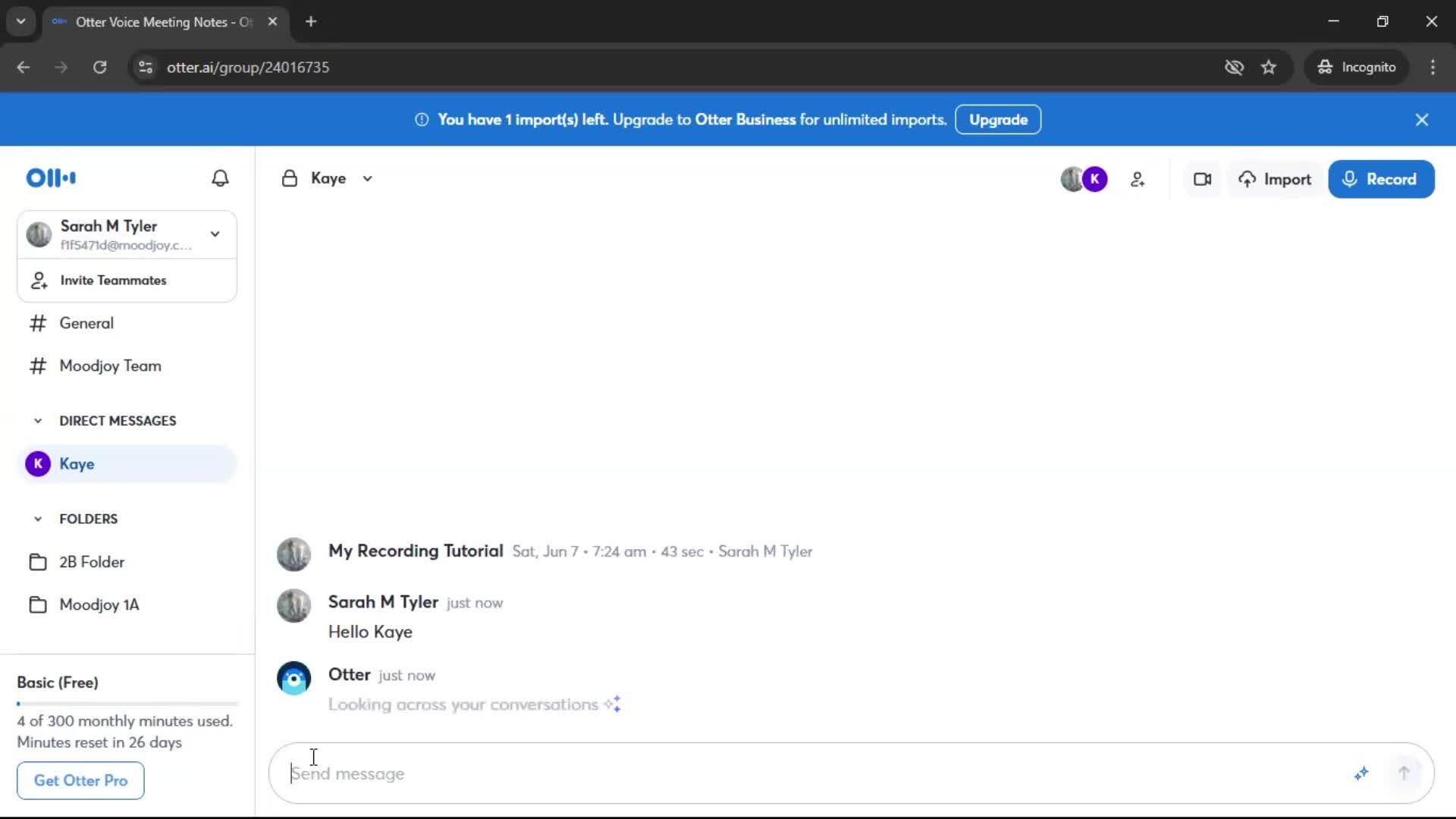
Task: Click the third-party cookies eye icon
Action: click(1235, 67)
